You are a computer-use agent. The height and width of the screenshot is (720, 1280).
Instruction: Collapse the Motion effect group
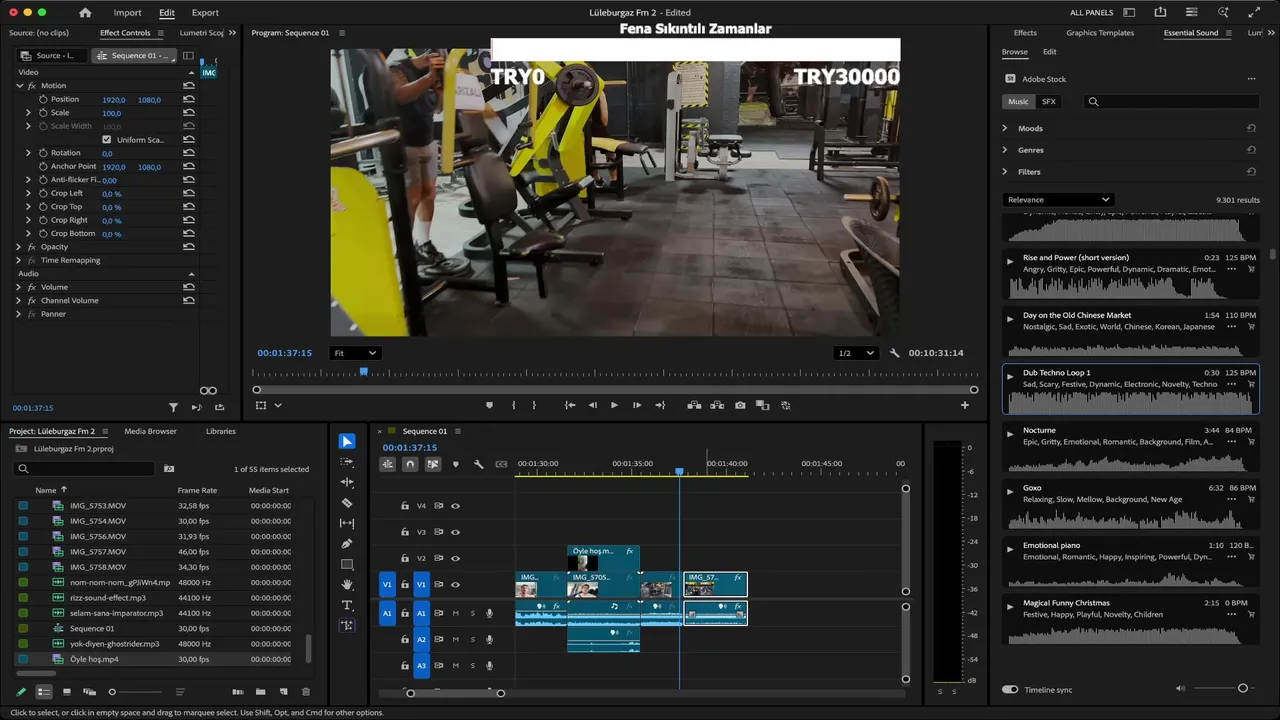[19, 86]
